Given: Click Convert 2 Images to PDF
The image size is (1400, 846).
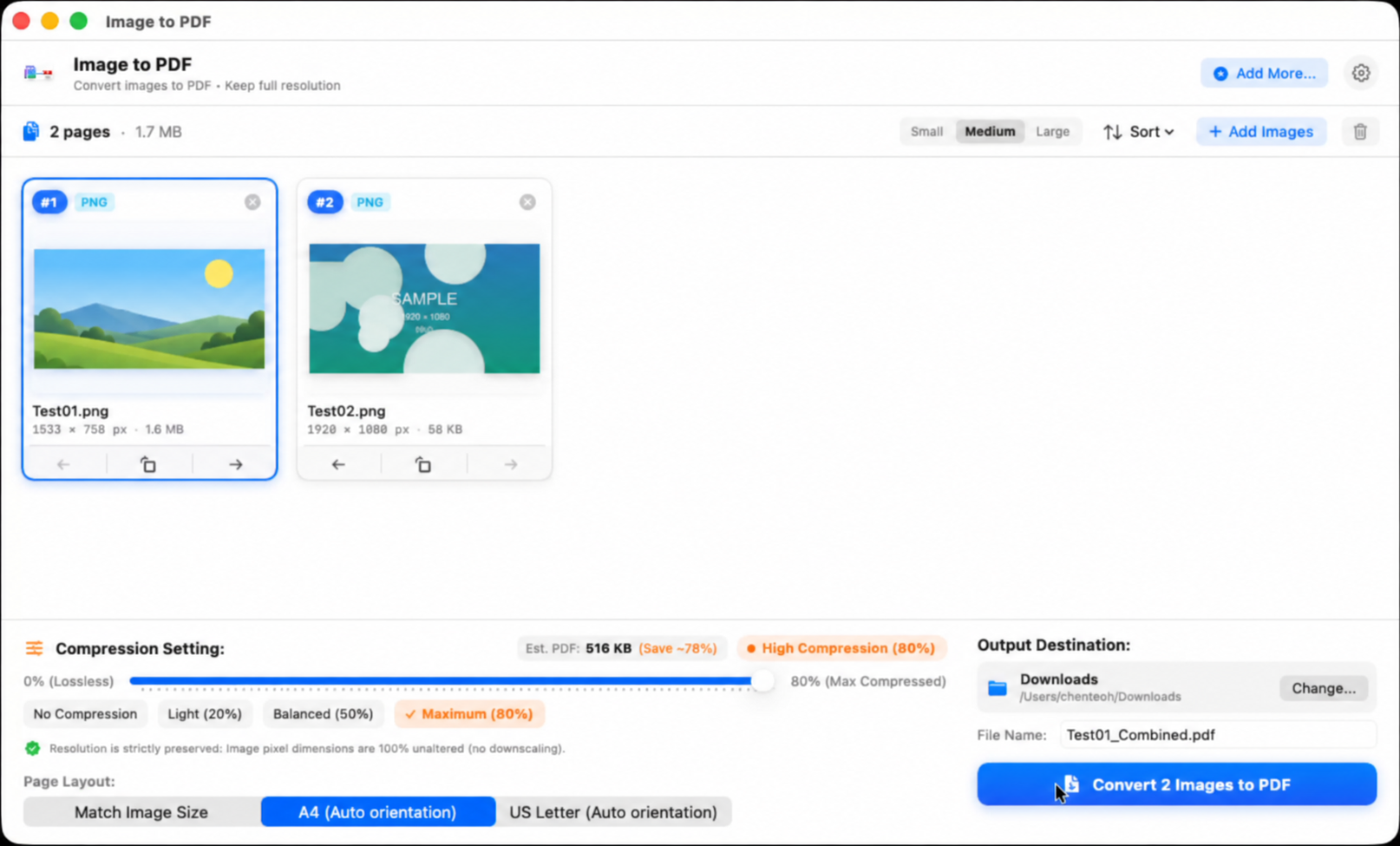Looking at the screenshot, I should pos(1176,784).
